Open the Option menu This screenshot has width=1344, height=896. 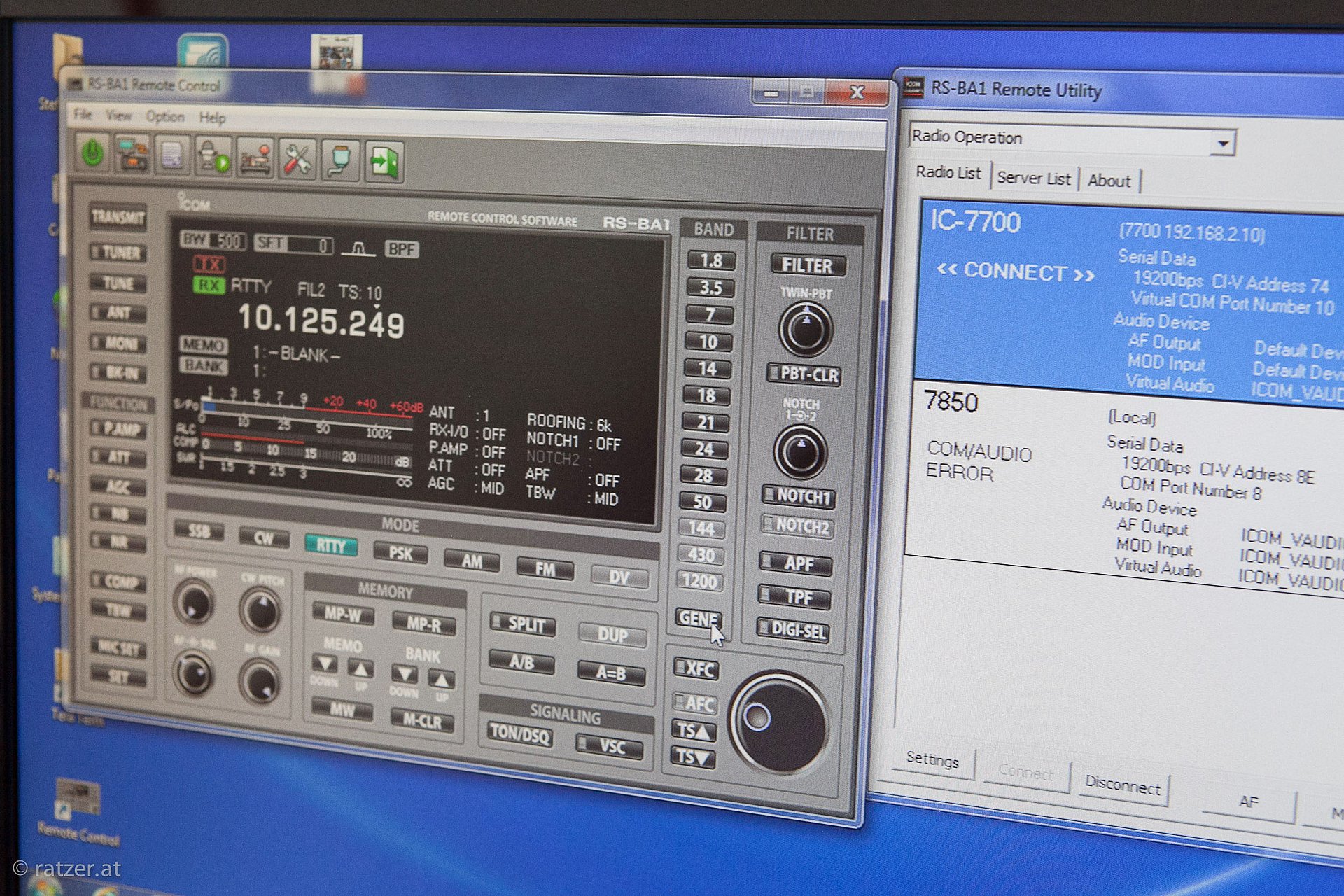[165, 117]
